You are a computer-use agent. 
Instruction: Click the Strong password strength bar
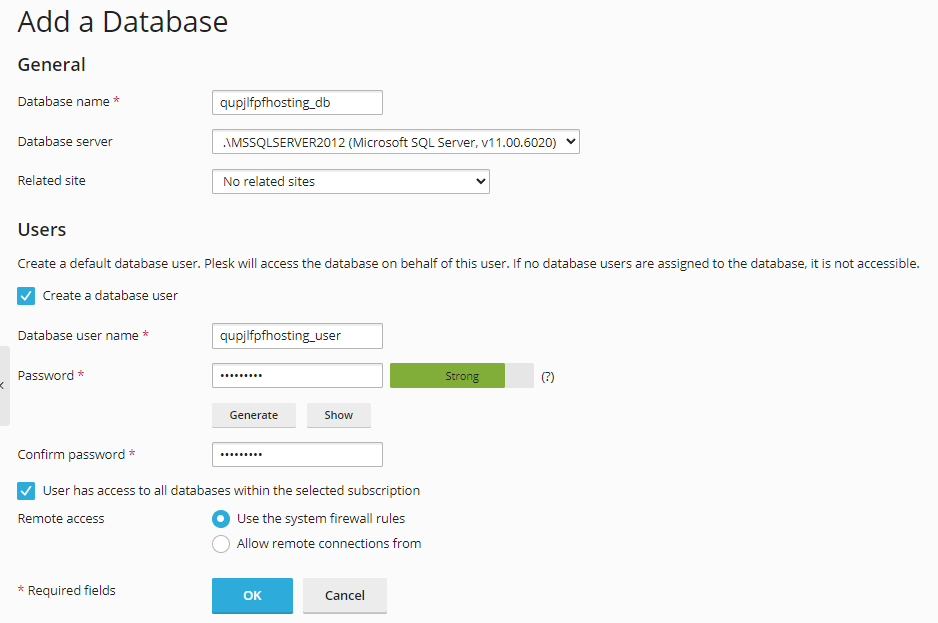pyautogui.click(x=461, y=376)
